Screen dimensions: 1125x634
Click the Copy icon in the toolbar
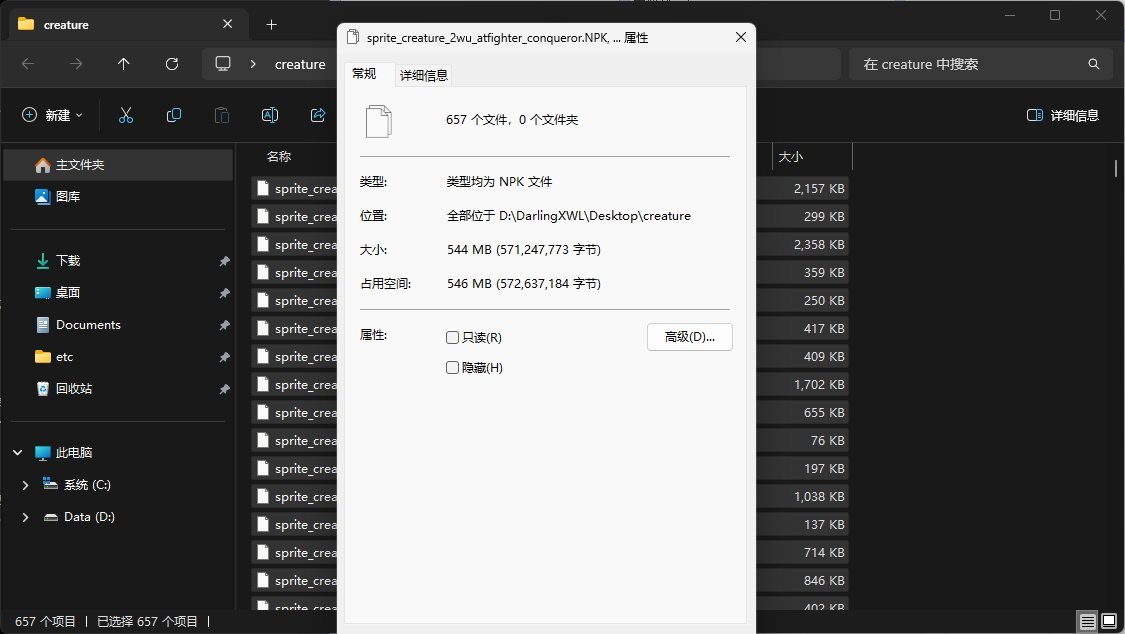(x=173, y=115)
